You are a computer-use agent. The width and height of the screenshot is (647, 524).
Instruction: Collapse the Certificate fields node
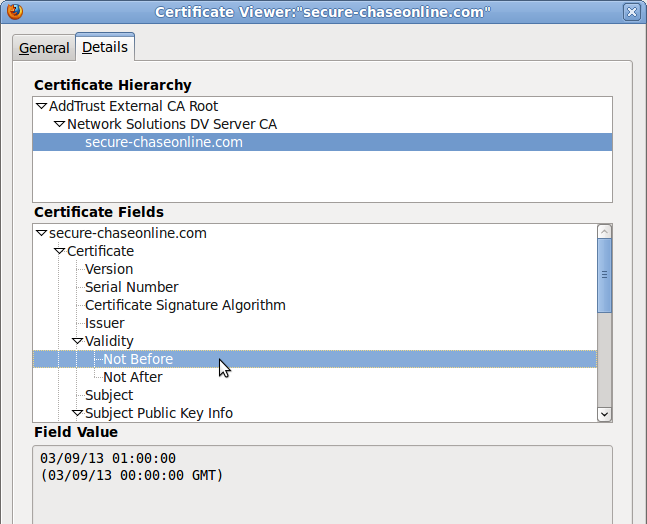tap(59, 251)
